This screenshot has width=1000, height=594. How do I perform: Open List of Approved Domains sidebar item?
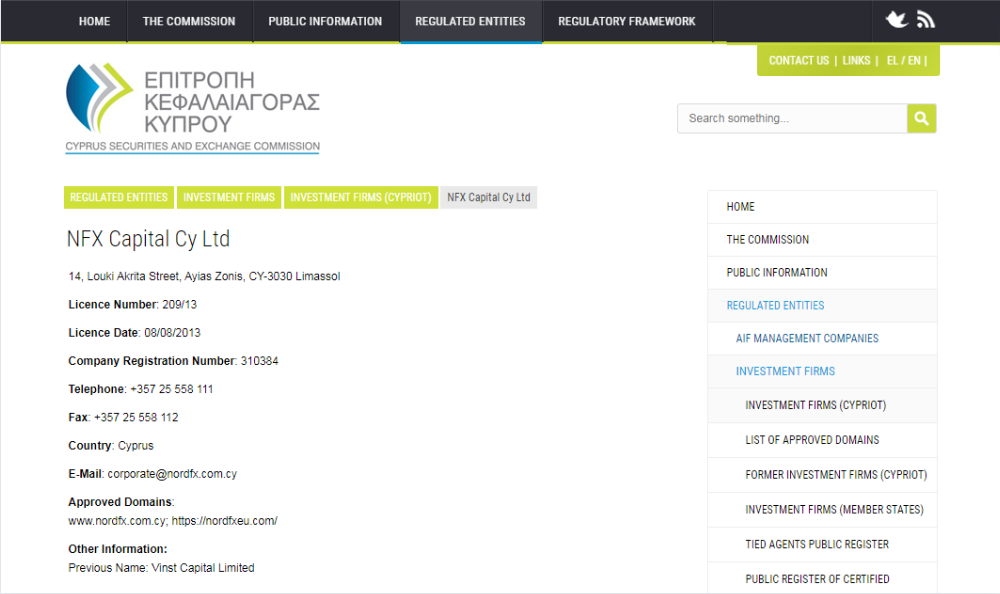(x=812, y=440)
